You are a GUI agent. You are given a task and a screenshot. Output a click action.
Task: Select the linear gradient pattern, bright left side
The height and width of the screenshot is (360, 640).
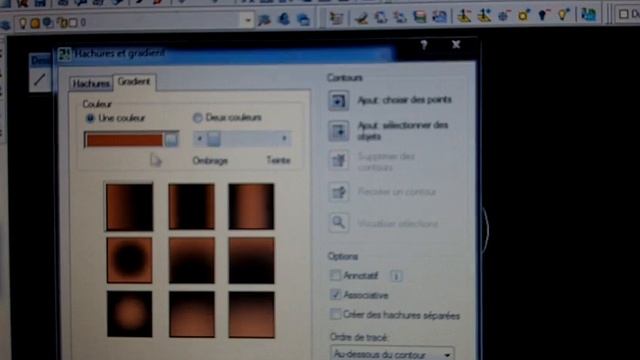coord(129,207)
